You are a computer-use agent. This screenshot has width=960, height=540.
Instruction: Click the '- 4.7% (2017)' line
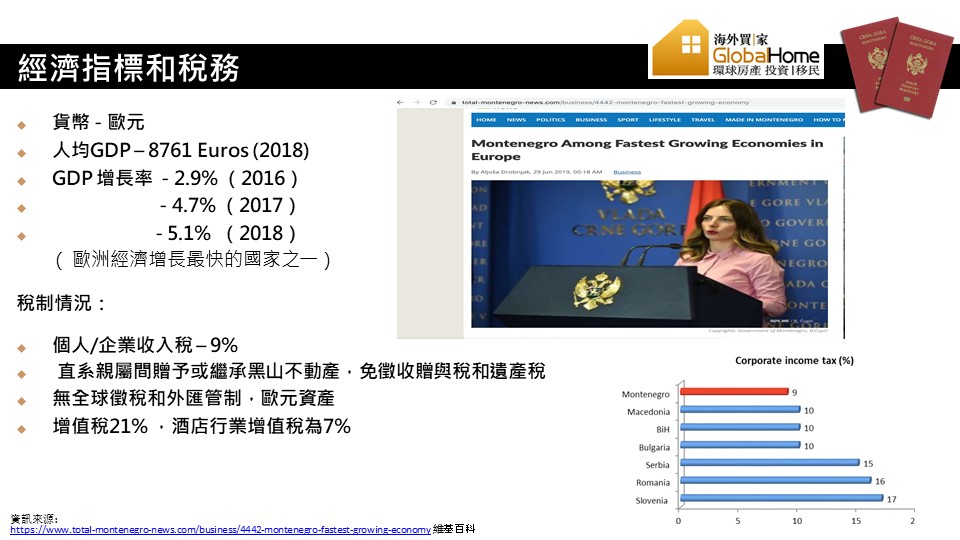pos(228,205)
